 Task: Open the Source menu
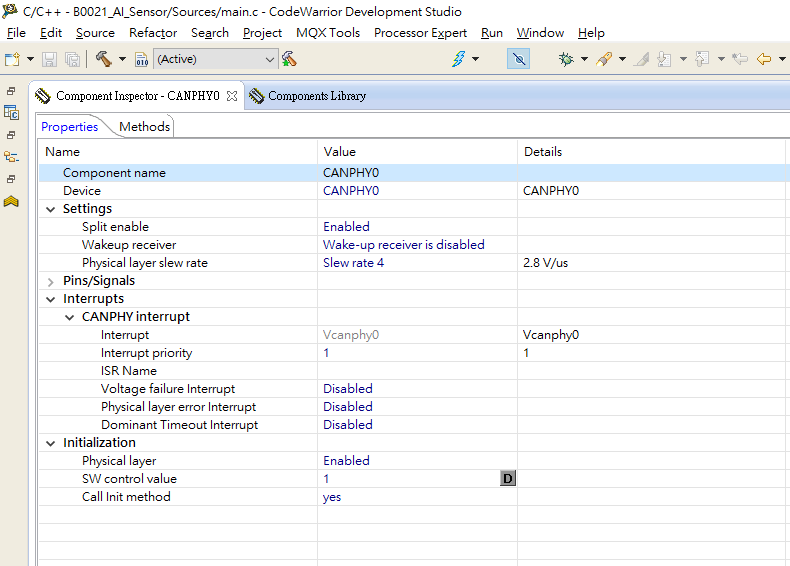(95, 33)
